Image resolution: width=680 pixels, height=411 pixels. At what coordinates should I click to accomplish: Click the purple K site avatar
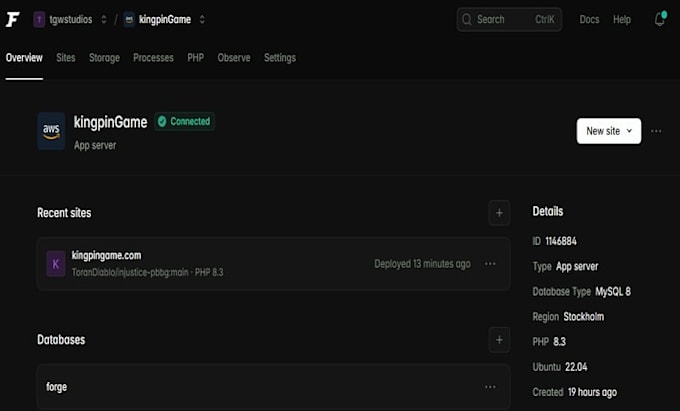point(56,264)
